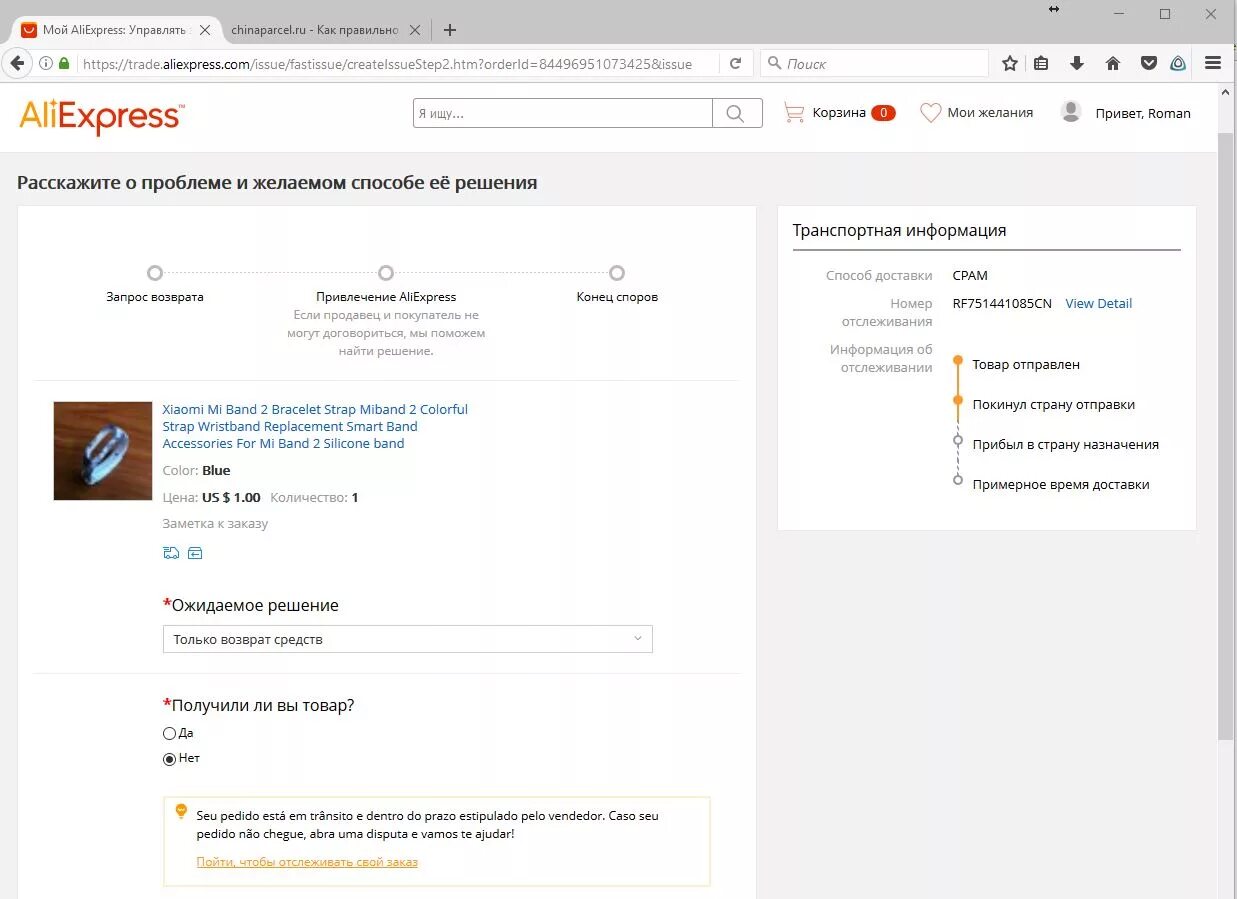Open the Ожидаемое решение dropdown
This screenshot has width=1237, height=899.
pos(408,639)
